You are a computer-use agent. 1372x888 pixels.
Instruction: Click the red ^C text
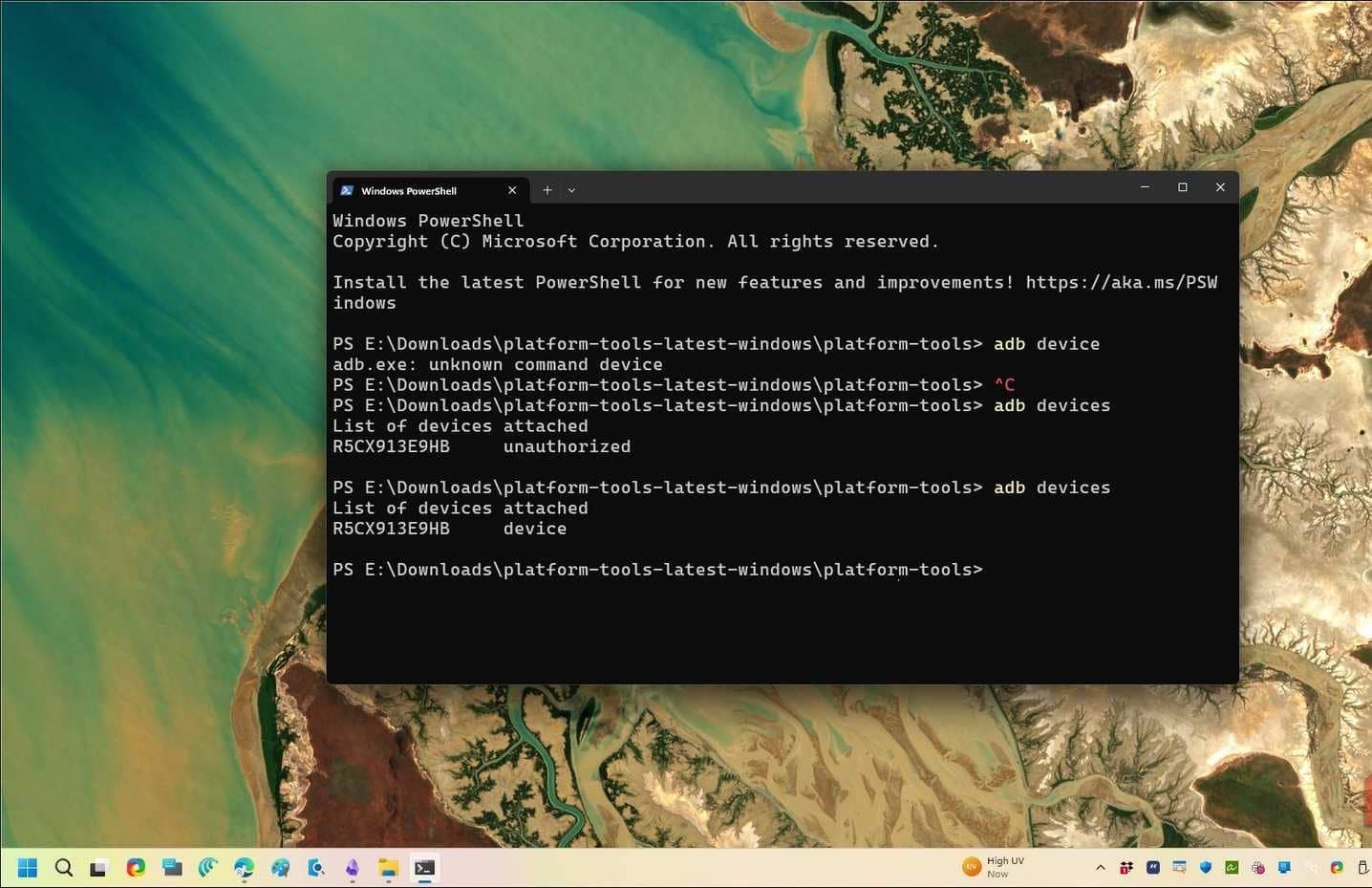tap(1004, 384)
